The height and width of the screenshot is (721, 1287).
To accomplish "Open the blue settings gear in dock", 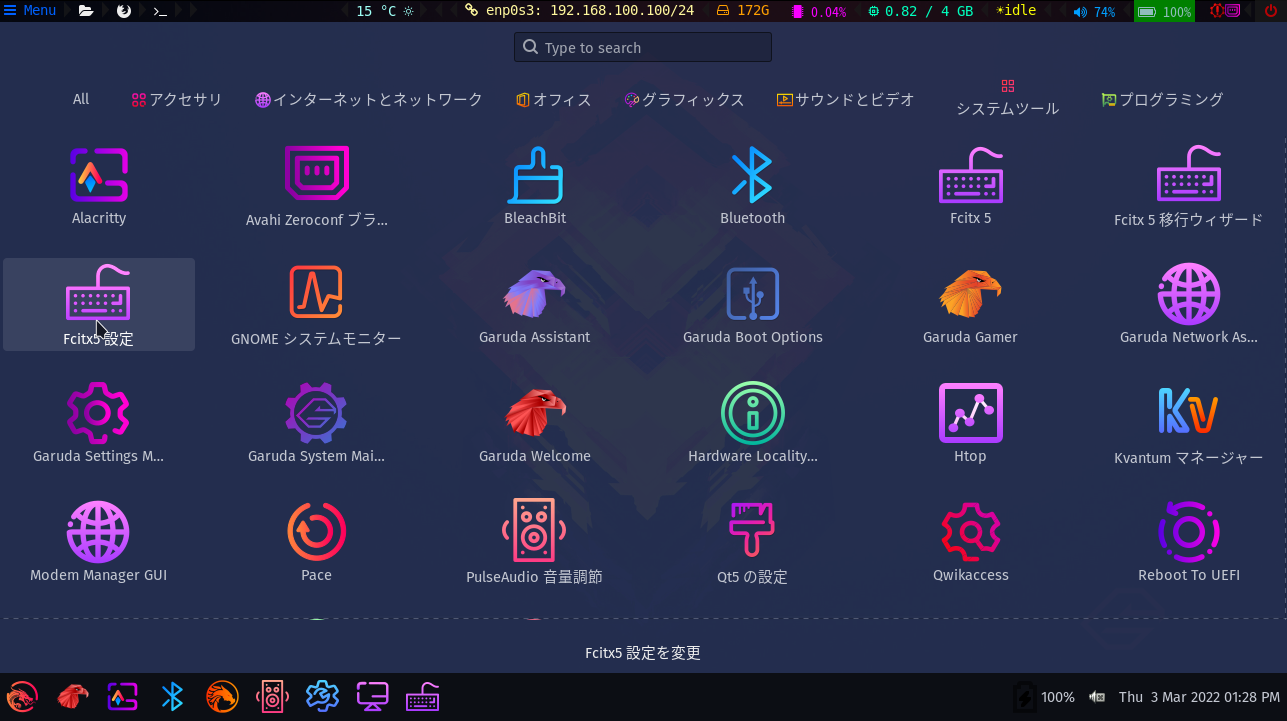I will pos(322,696).
